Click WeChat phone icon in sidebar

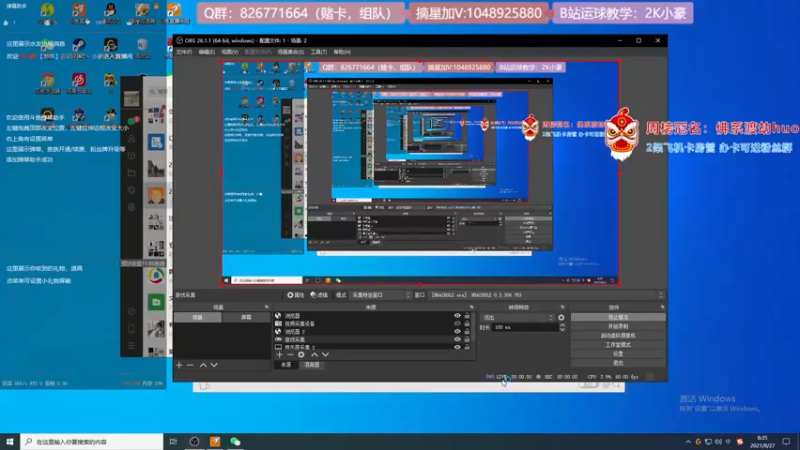tap(132, 329)
